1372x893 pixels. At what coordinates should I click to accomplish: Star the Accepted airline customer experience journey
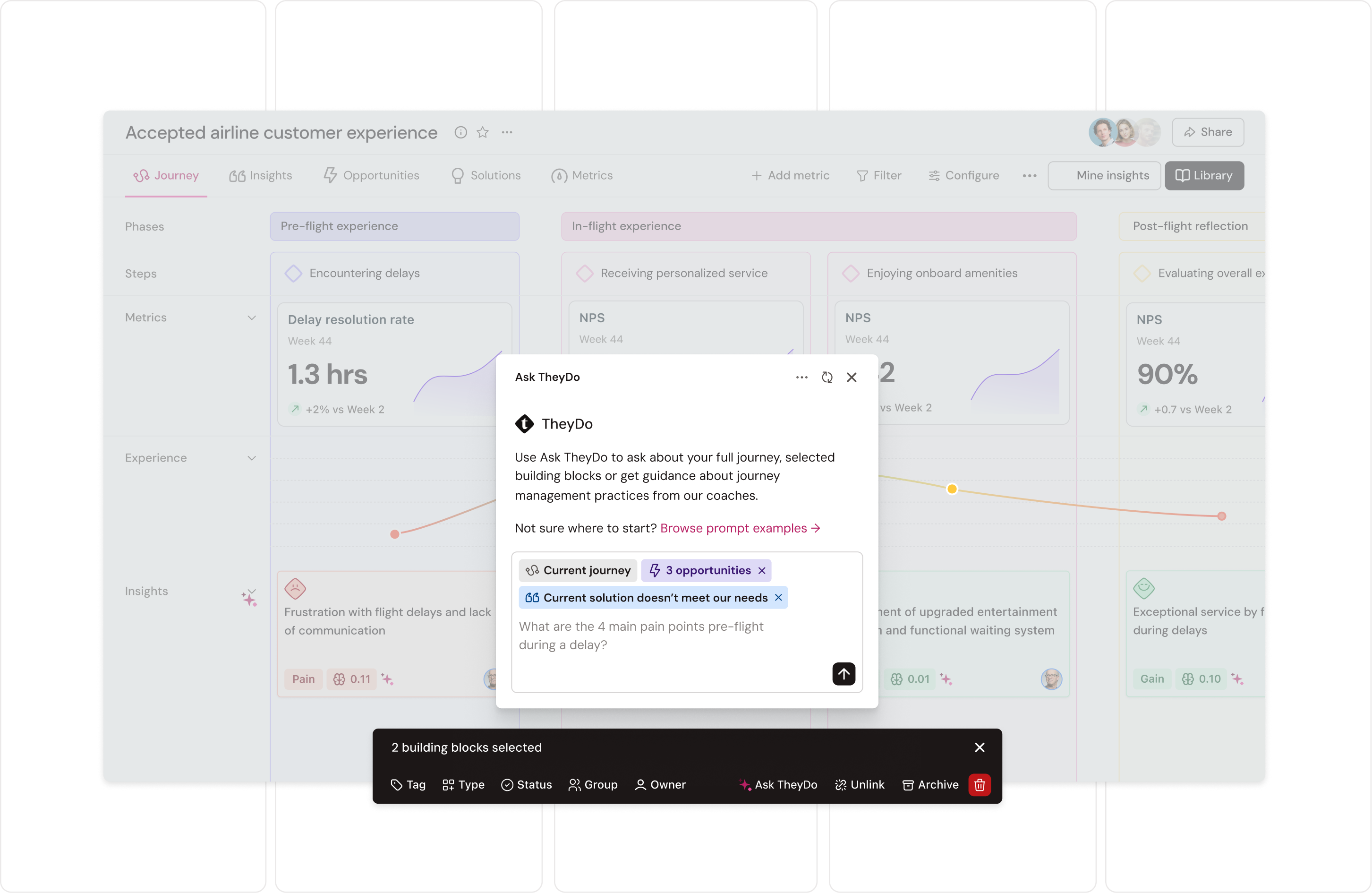(x=483, y=132)
